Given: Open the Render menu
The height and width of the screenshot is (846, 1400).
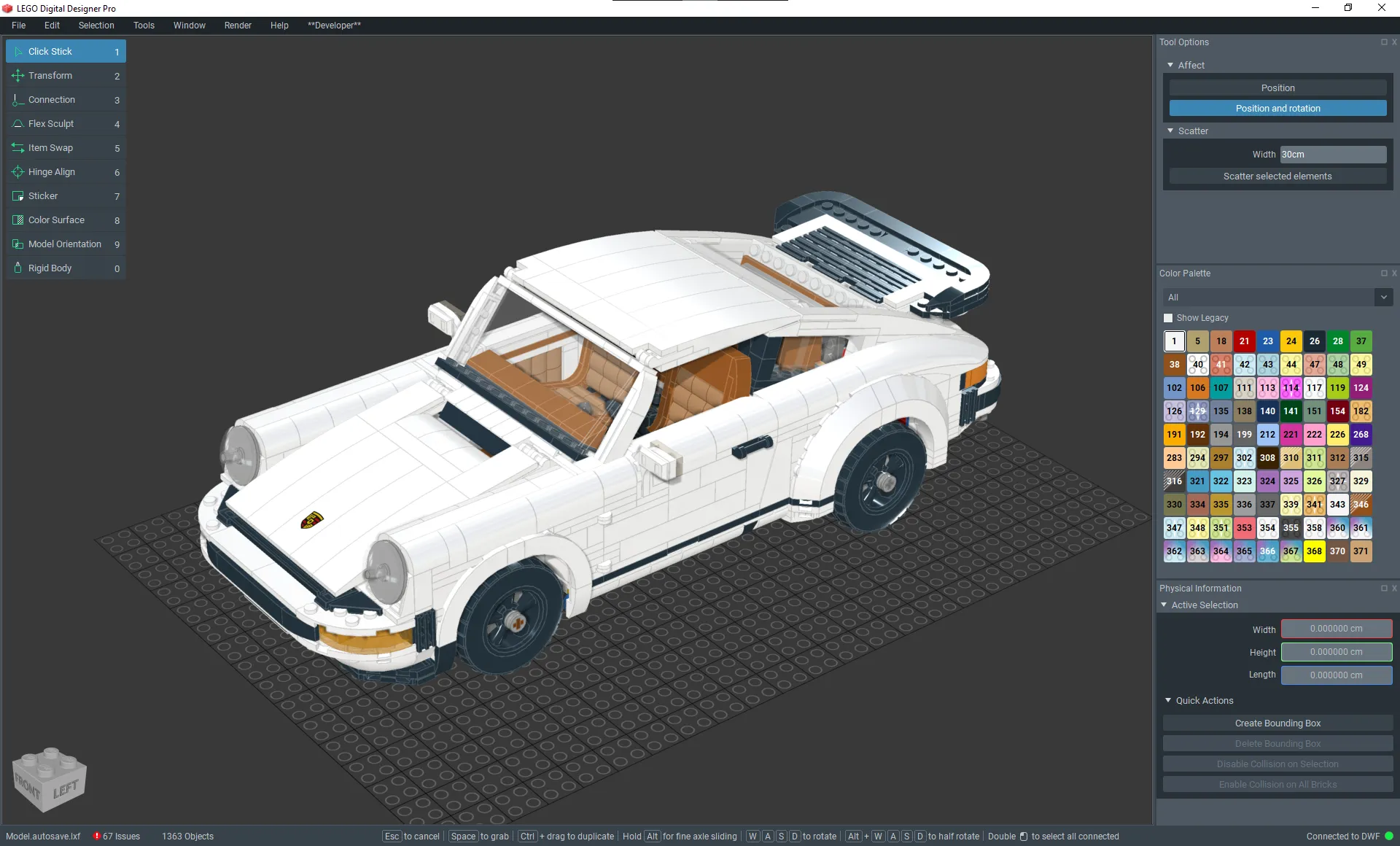Looking at the screenshot, I should (238, 26).
